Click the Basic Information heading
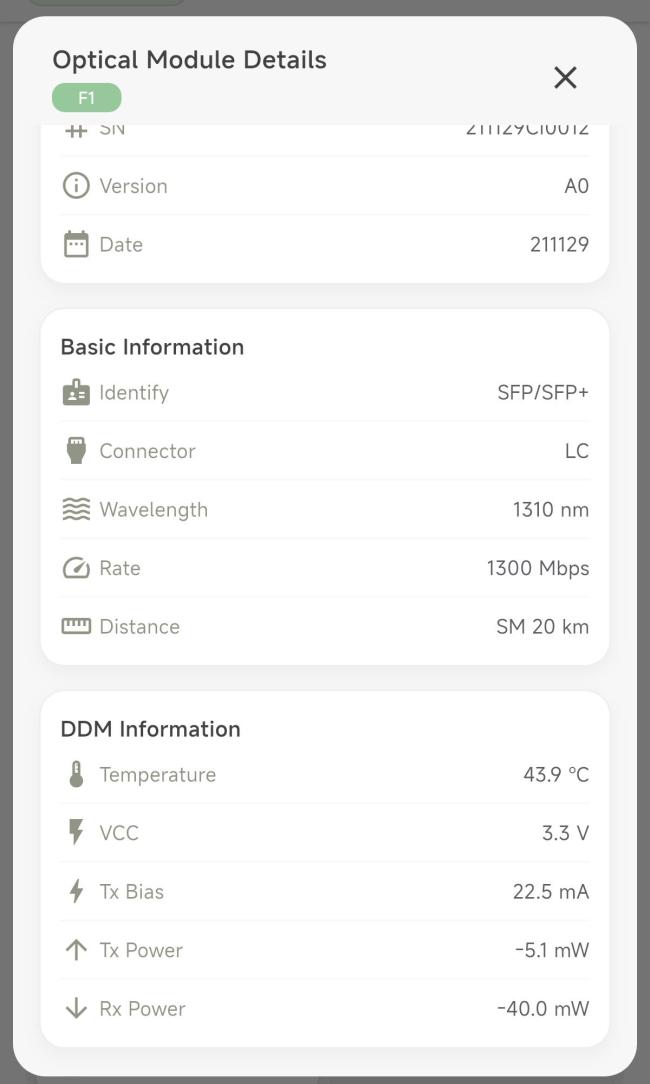Viewport: 650px width, 1084px height. point(152,347)
